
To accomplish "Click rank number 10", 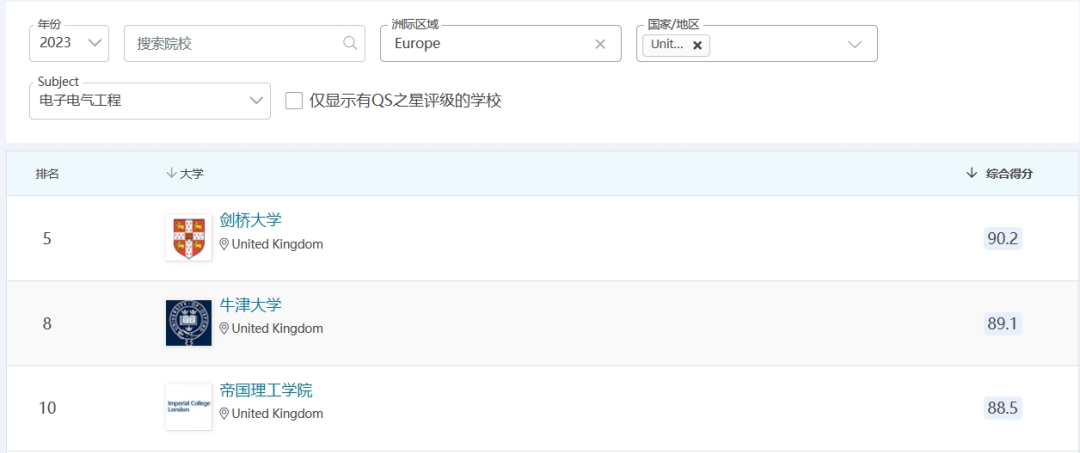I will tap(47, 408).
